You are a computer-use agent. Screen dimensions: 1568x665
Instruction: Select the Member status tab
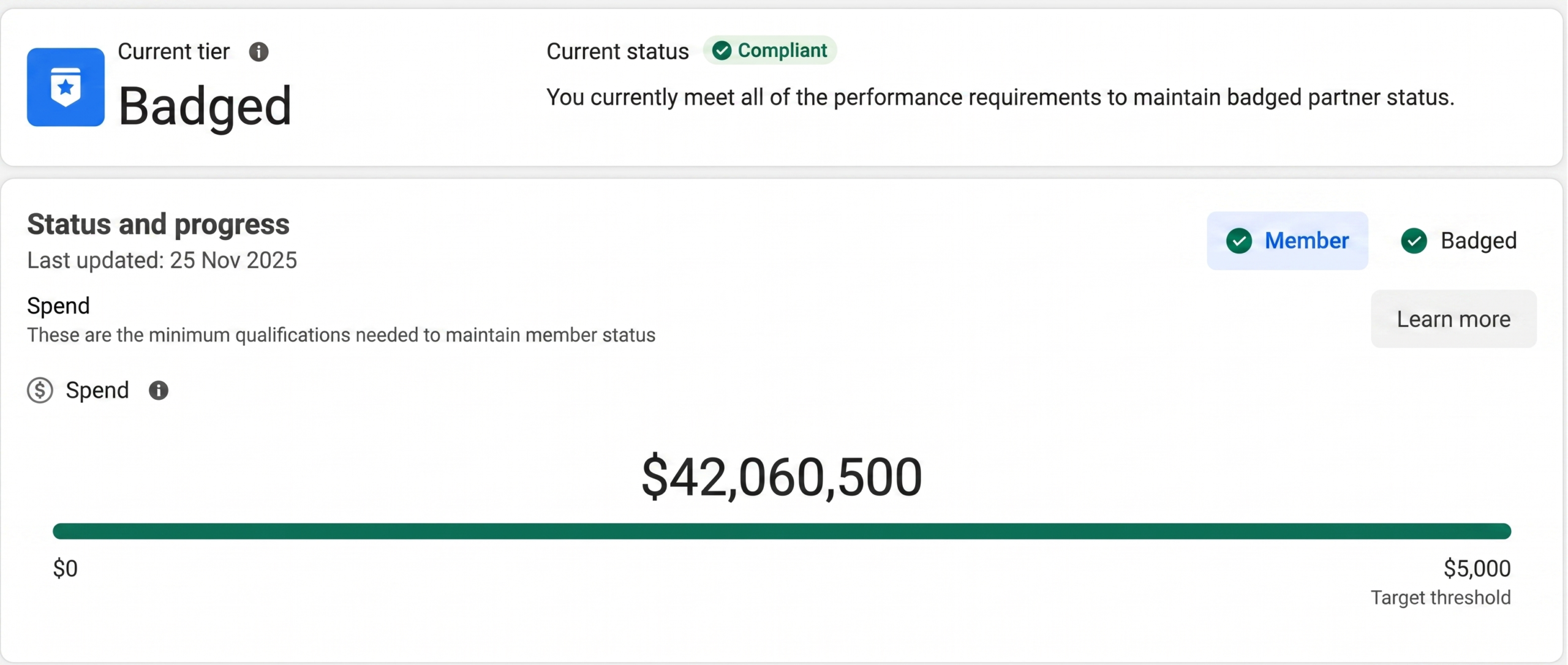pos(1287,241)
